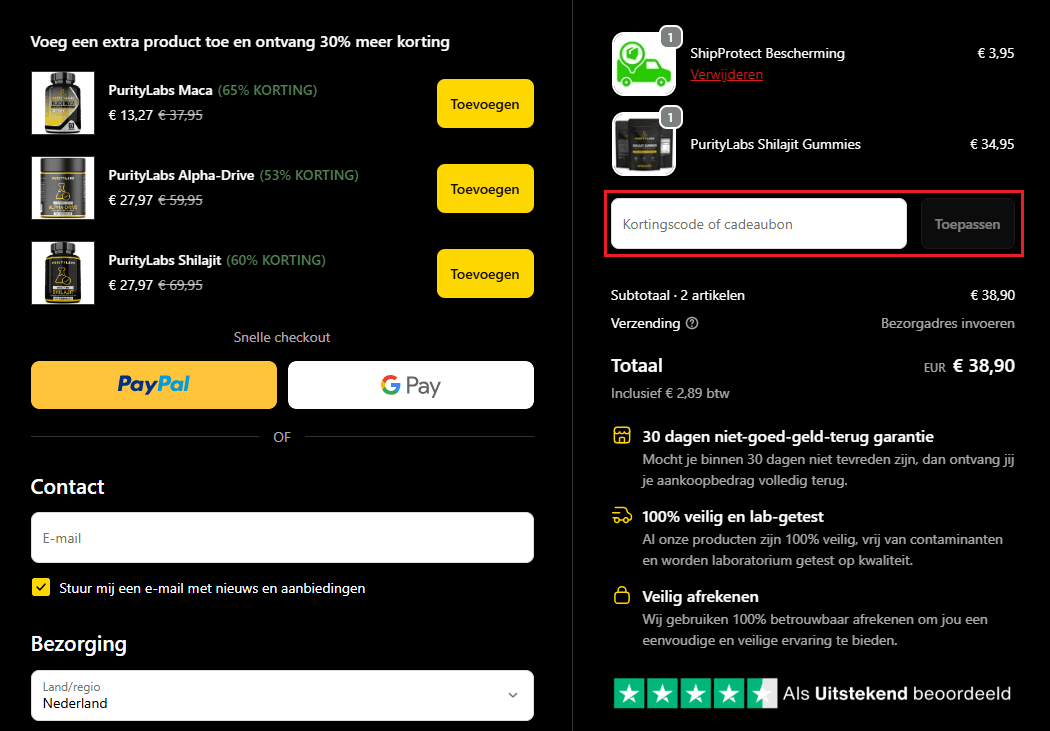Viewport: 1050px width, 731px height.
Task: Apply discount with the Toepassen button
Action: coord(967,224)
